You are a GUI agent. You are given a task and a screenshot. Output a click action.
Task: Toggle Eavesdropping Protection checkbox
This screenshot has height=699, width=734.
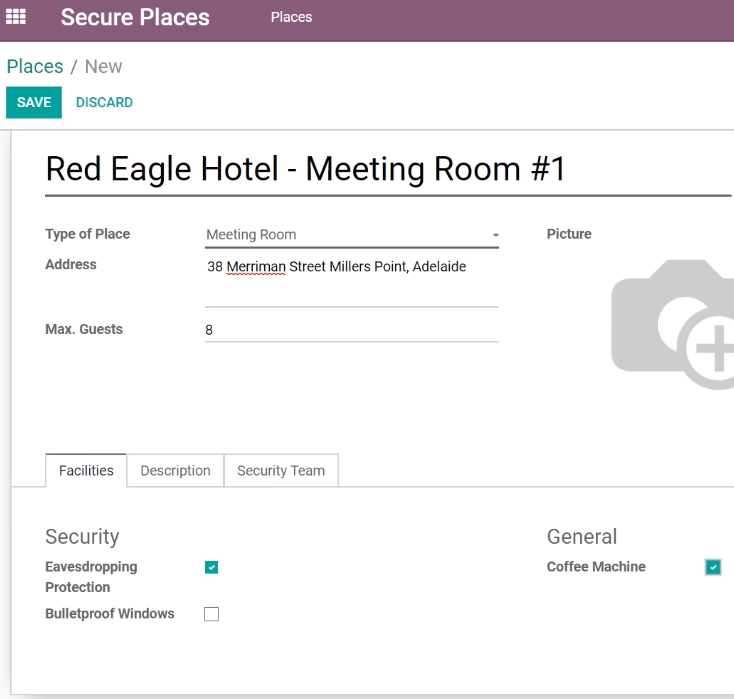tap(212, 567)
